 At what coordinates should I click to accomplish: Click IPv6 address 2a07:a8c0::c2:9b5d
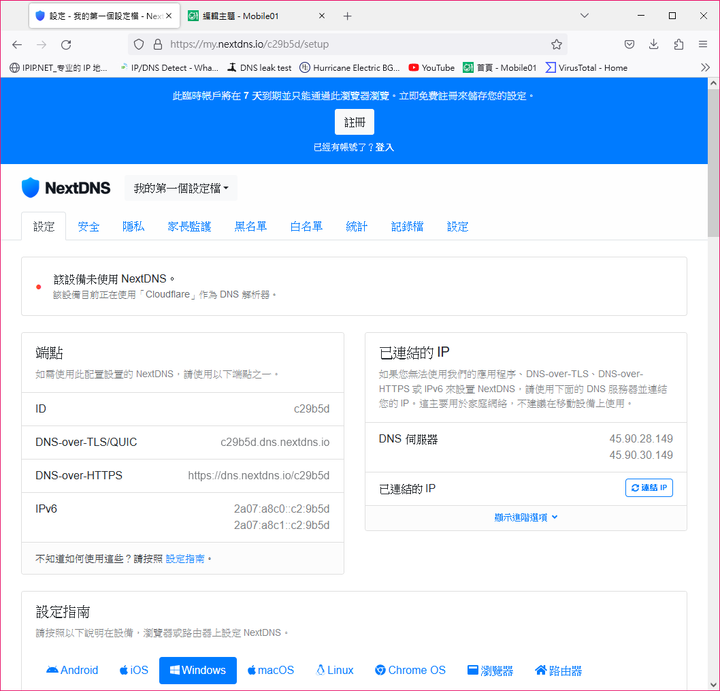tap(281, 509)
